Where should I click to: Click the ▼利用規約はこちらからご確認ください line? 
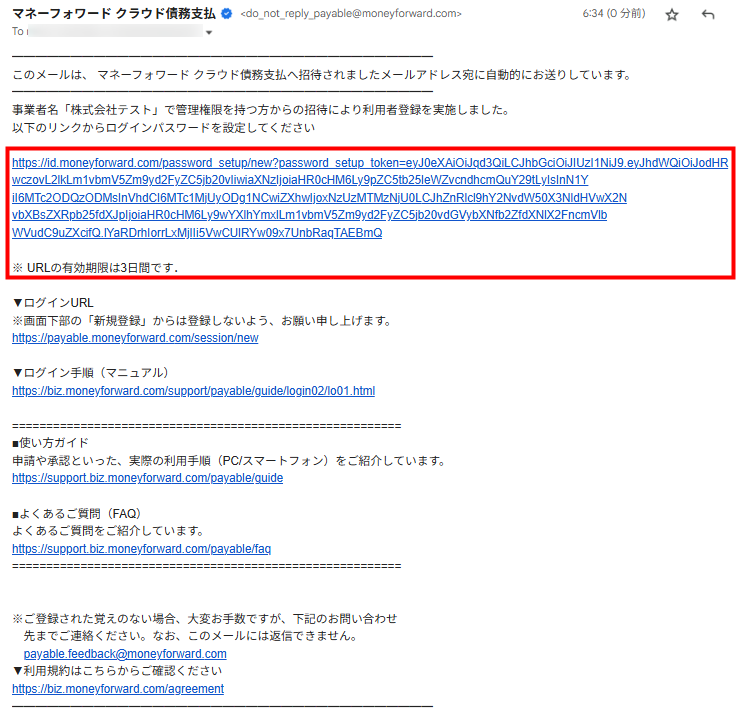tap(117, 671)
